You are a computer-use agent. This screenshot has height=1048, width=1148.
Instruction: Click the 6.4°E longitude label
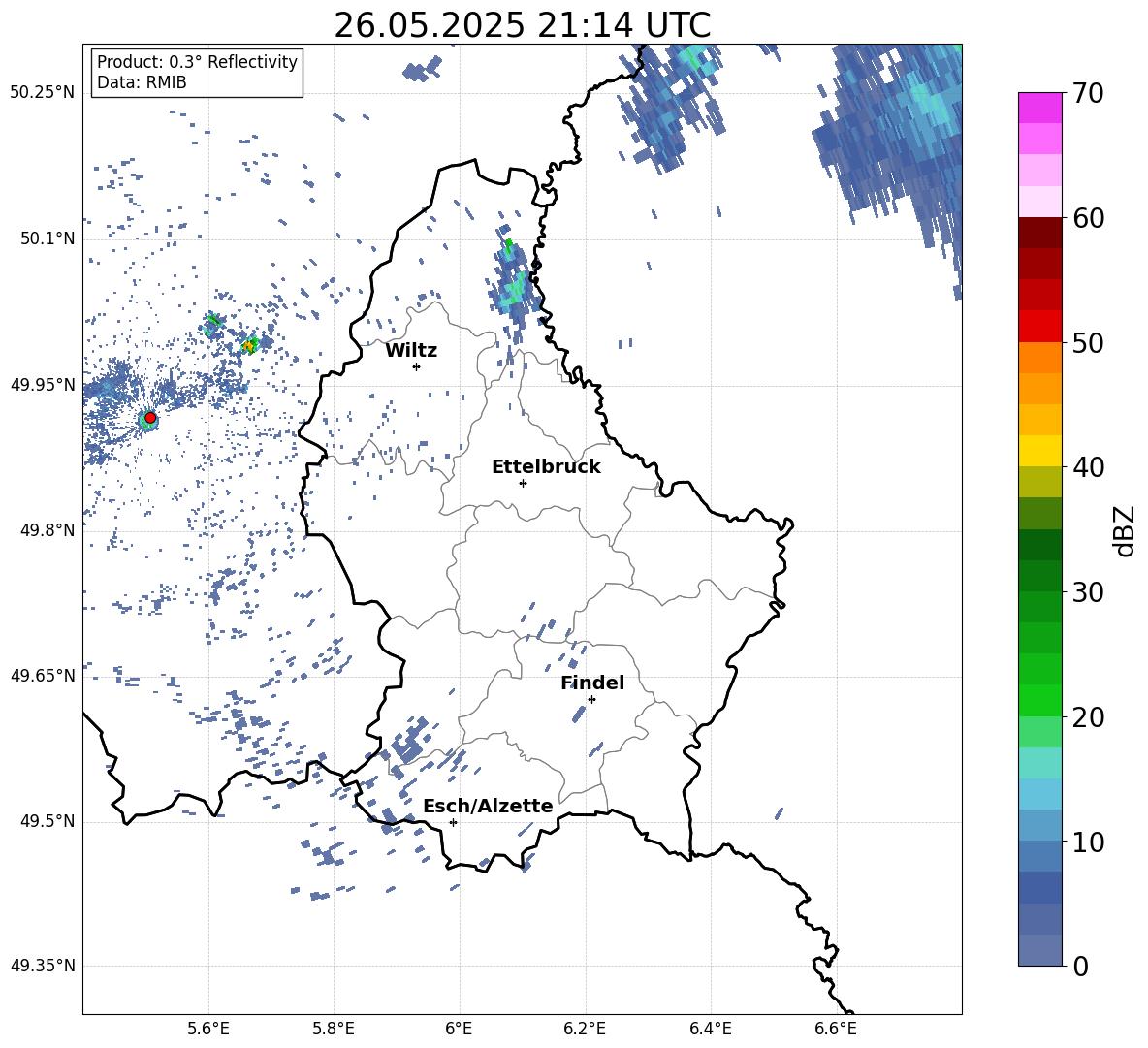point(711,1029)
